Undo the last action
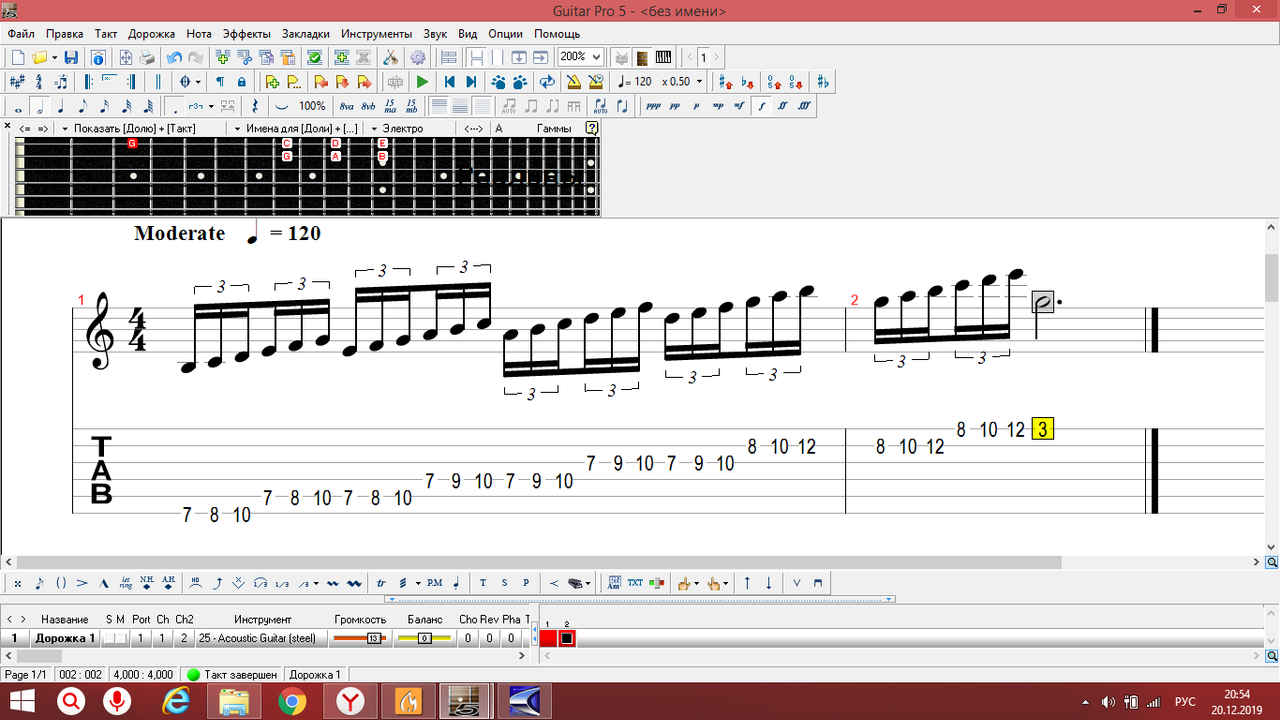The height and width of the screenshot is (720, 1280). click(174, 57)
